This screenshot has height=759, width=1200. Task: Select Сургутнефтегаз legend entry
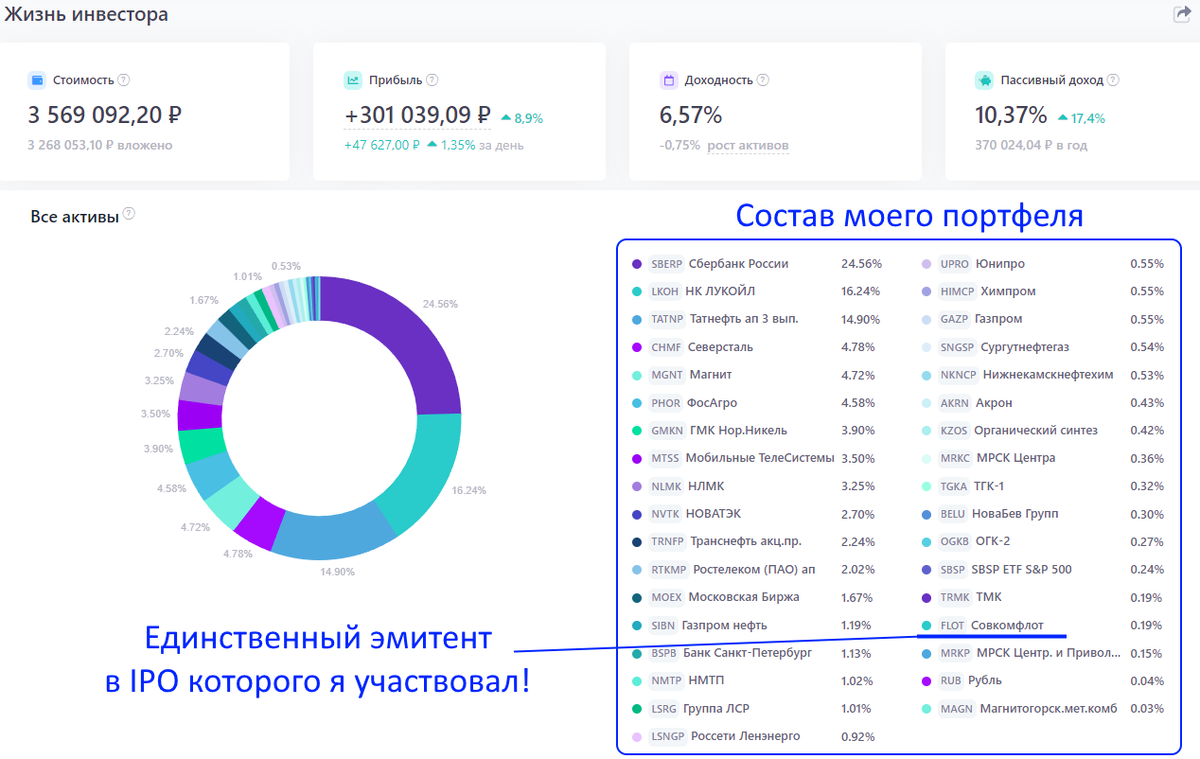pos(1044,347)
